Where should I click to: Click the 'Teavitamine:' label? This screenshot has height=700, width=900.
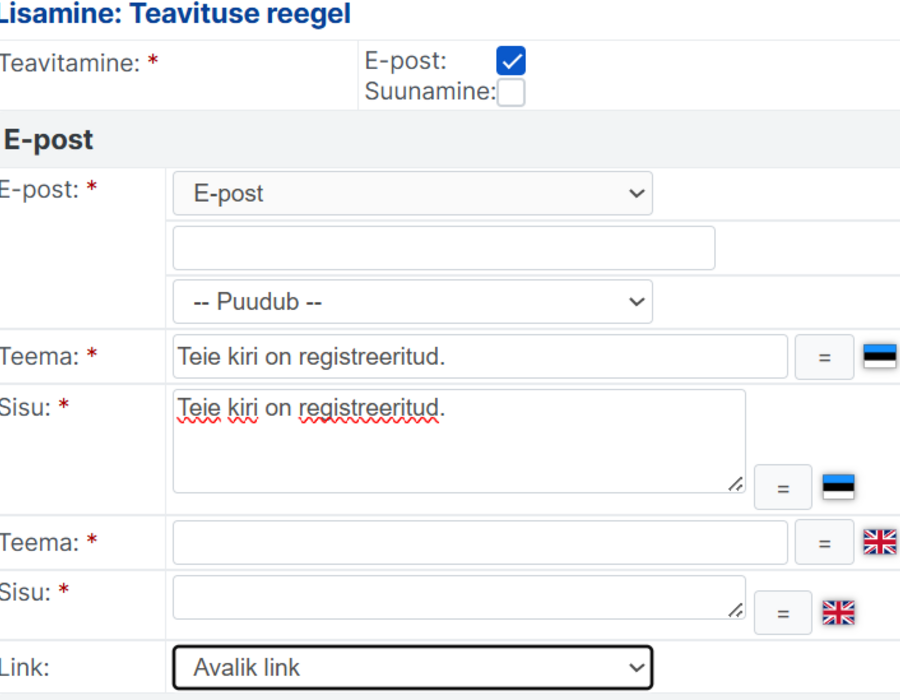(x=69, y=63)
